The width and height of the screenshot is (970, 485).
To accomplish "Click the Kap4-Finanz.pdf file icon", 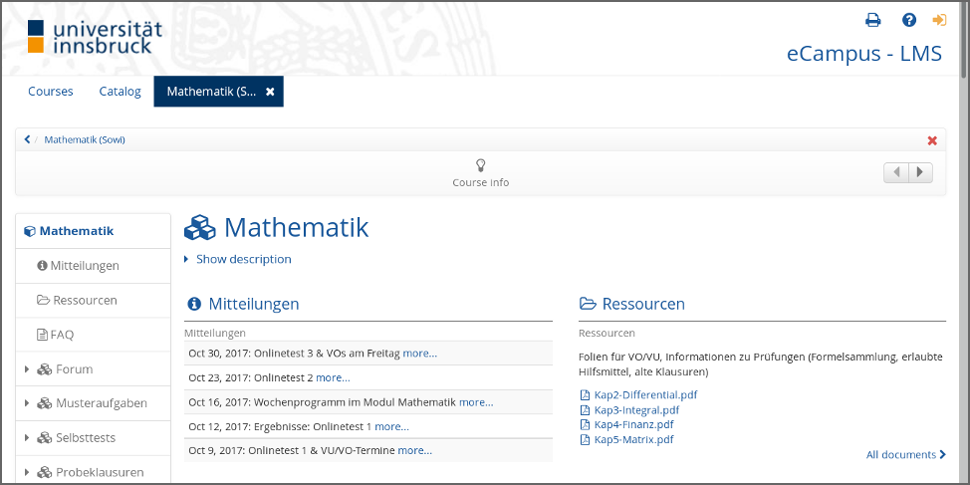I will 585,424.
